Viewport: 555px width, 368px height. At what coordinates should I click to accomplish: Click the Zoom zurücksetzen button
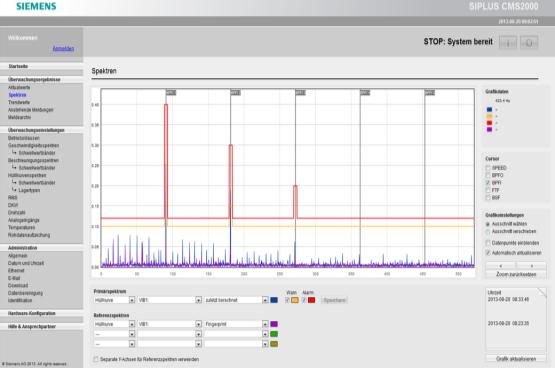click(x=516, y=274)
